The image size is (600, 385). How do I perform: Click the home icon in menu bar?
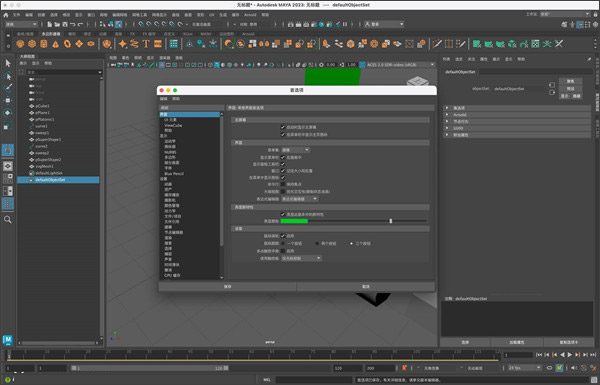5,15
